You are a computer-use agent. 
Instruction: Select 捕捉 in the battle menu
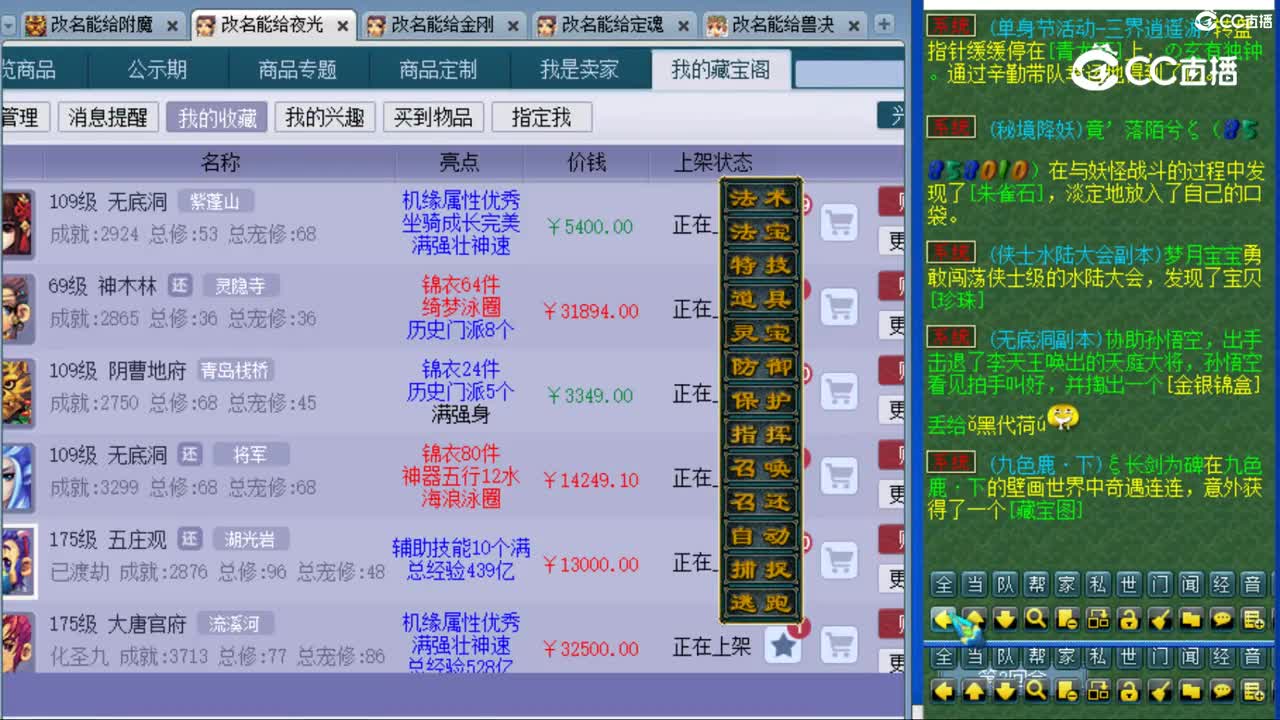coord(761,570)
